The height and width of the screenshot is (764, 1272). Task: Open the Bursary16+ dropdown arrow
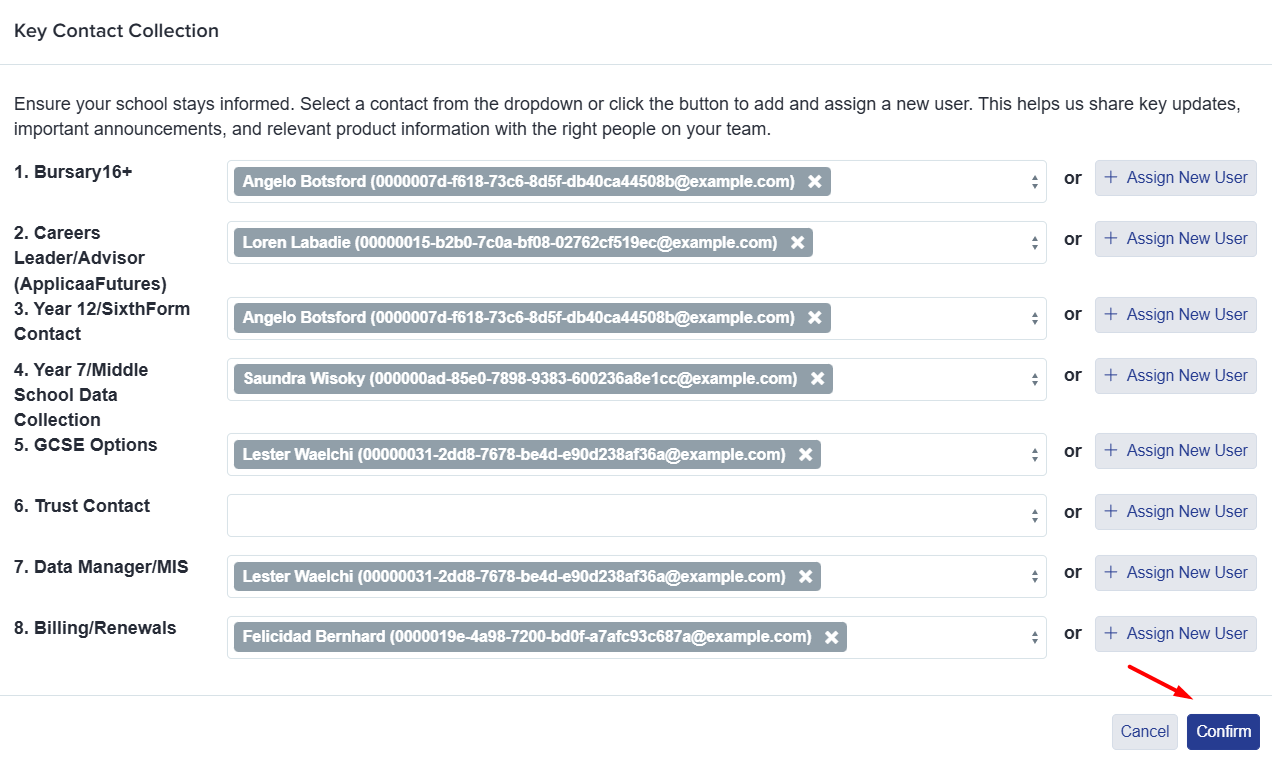click(x=1034, y=182)
